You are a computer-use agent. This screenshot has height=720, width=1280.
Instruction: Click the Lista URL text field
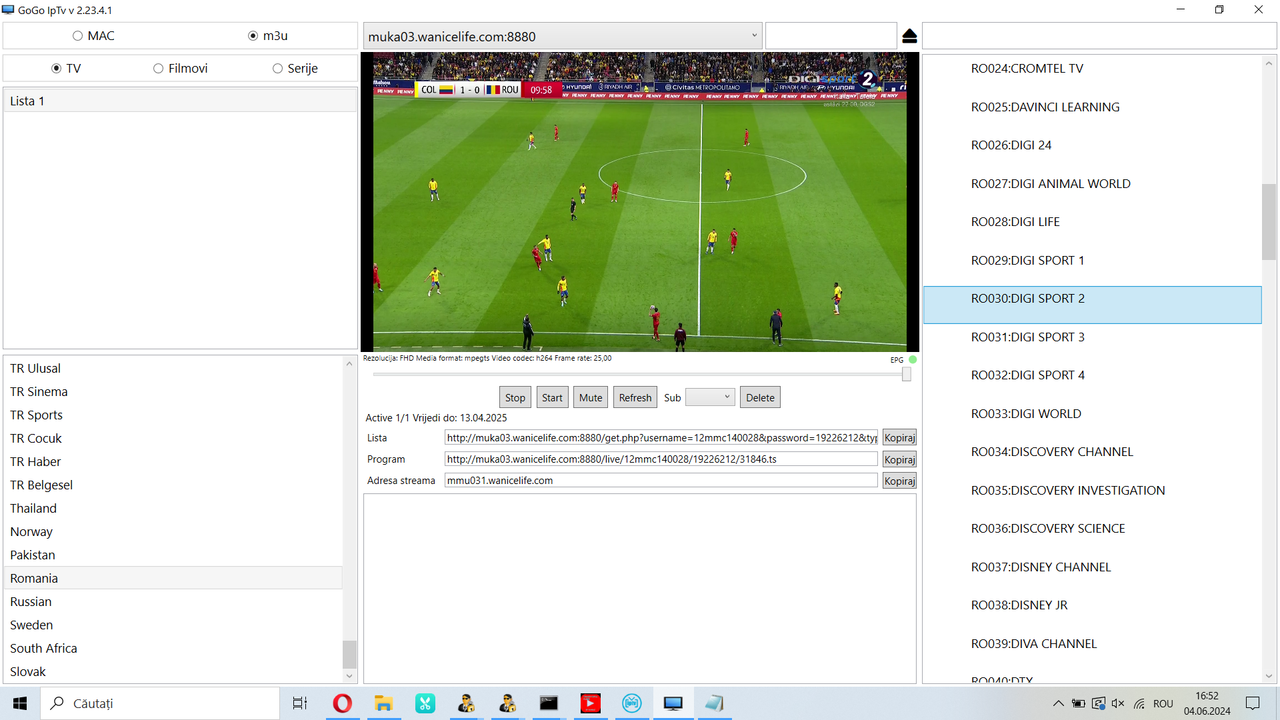[x=661, y=438]
